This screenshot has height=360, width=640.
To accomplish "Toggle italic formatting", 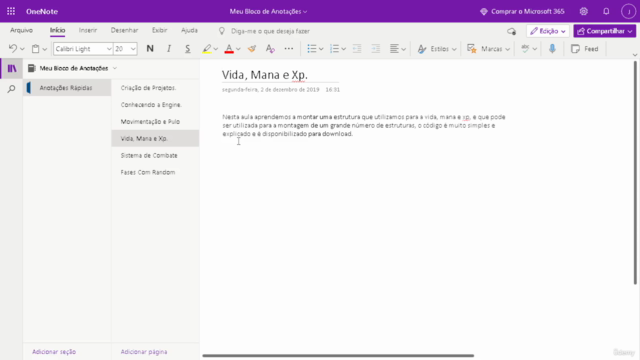I will coord(169,49).
